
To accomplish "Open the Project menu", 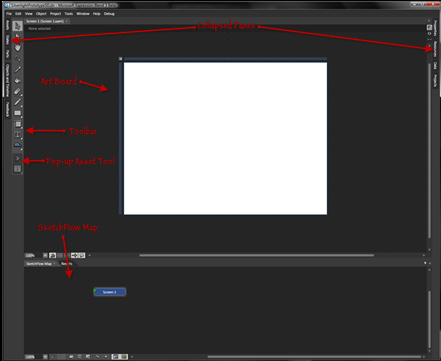I will (55, 14).
